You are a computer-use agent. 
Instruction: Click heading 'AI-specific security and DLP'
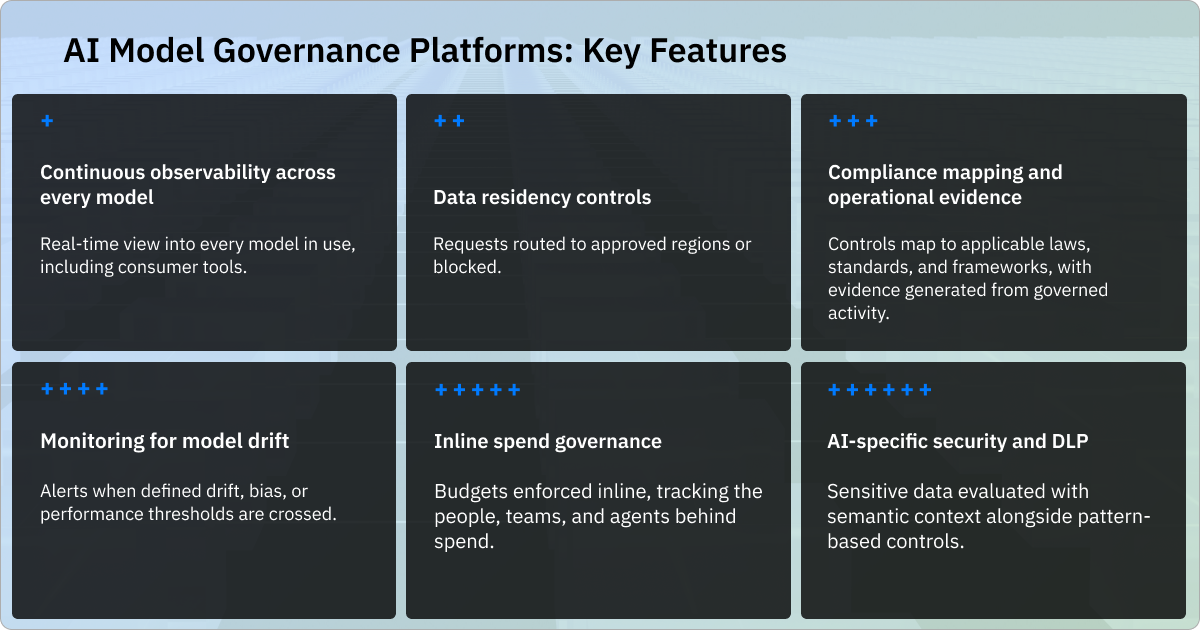click(958, 441)
